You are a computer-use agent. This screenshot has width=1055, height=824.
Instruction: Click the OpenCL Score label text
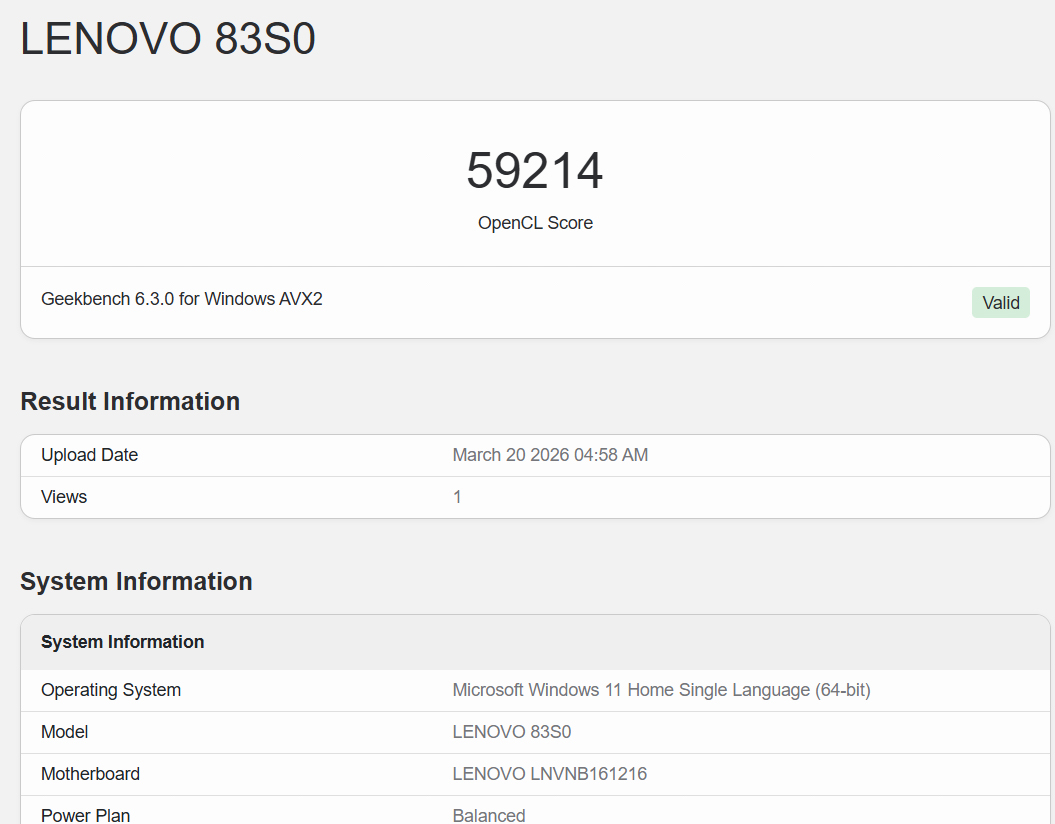coord(535,222)
